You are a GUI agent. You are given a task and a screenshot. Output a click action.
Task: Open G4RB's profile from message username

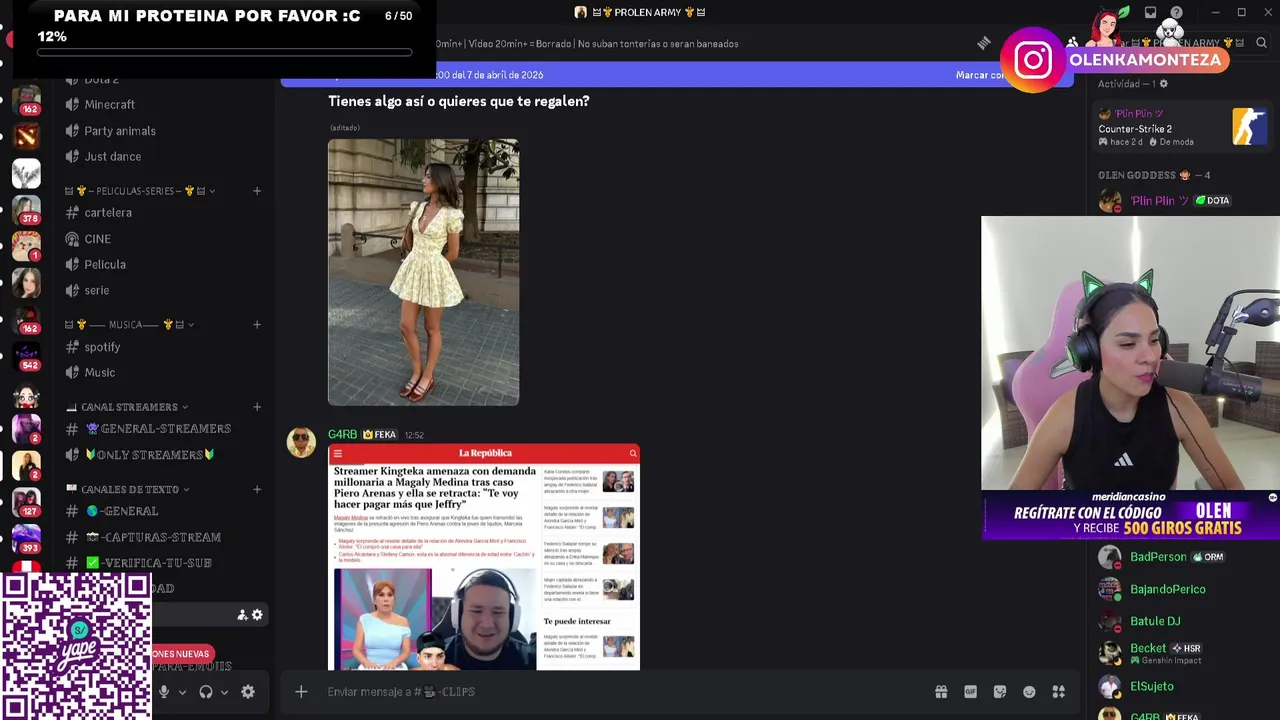(342, 435)
